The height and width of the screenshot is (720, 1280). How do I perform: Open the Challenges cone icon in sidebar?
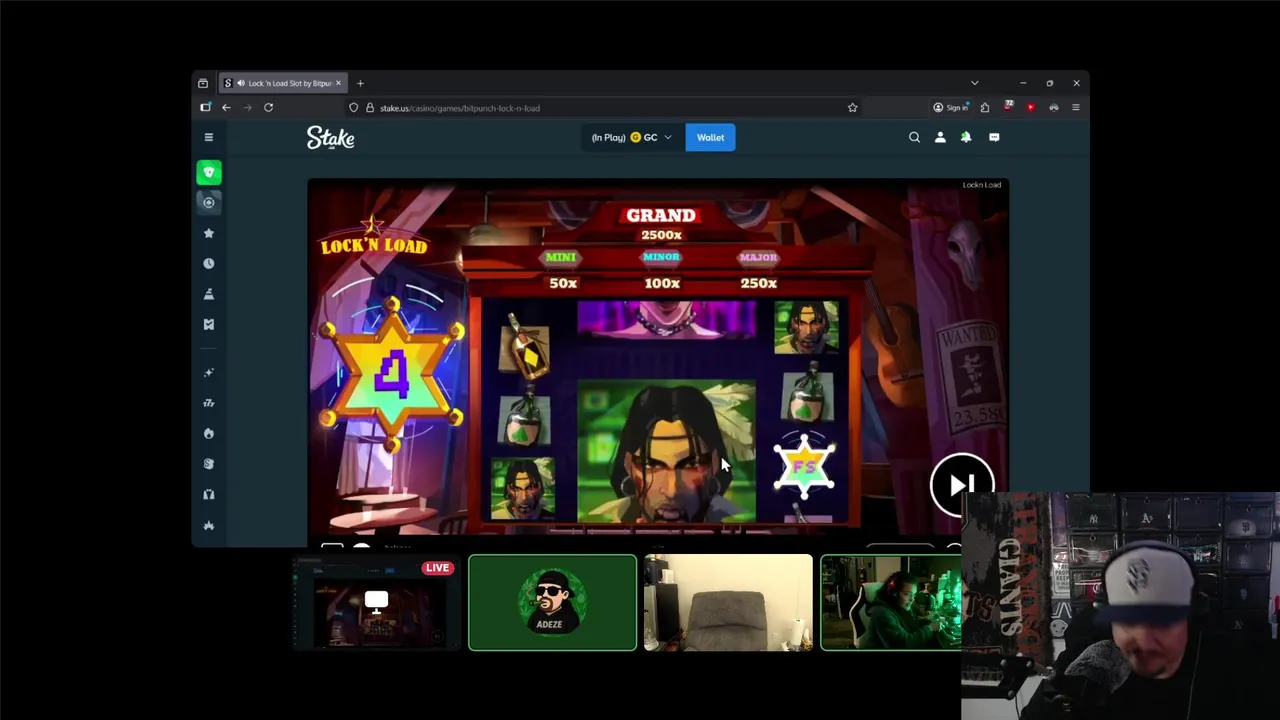pyautogui.click(x=209, y=294)
